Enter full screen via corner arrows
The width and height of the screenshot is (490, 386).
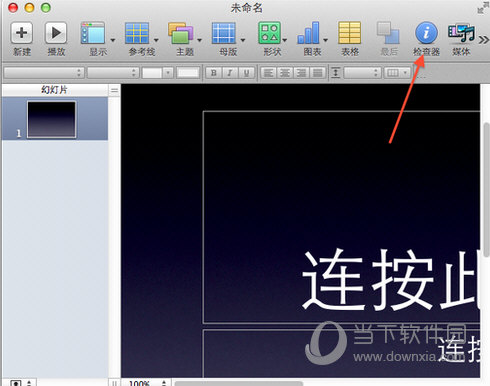pyautogui.click(x=482, y=8)
